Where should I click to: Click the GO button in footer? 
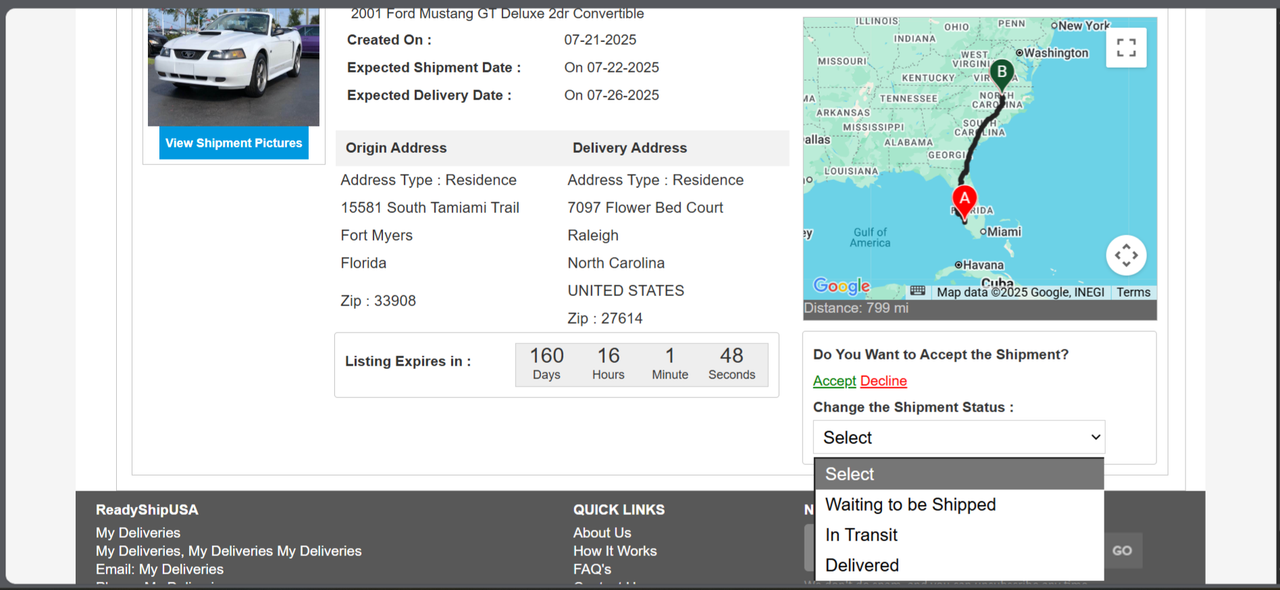point(1123,551)
